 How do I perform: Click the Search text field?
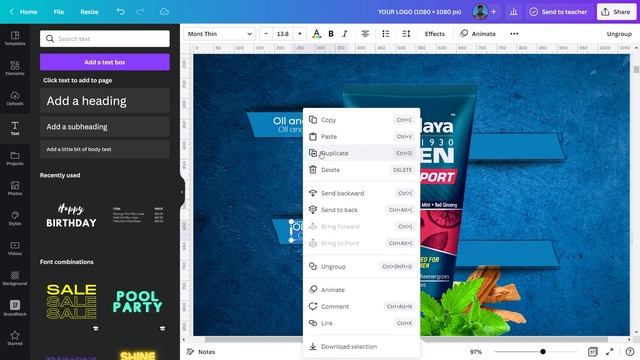105,39
